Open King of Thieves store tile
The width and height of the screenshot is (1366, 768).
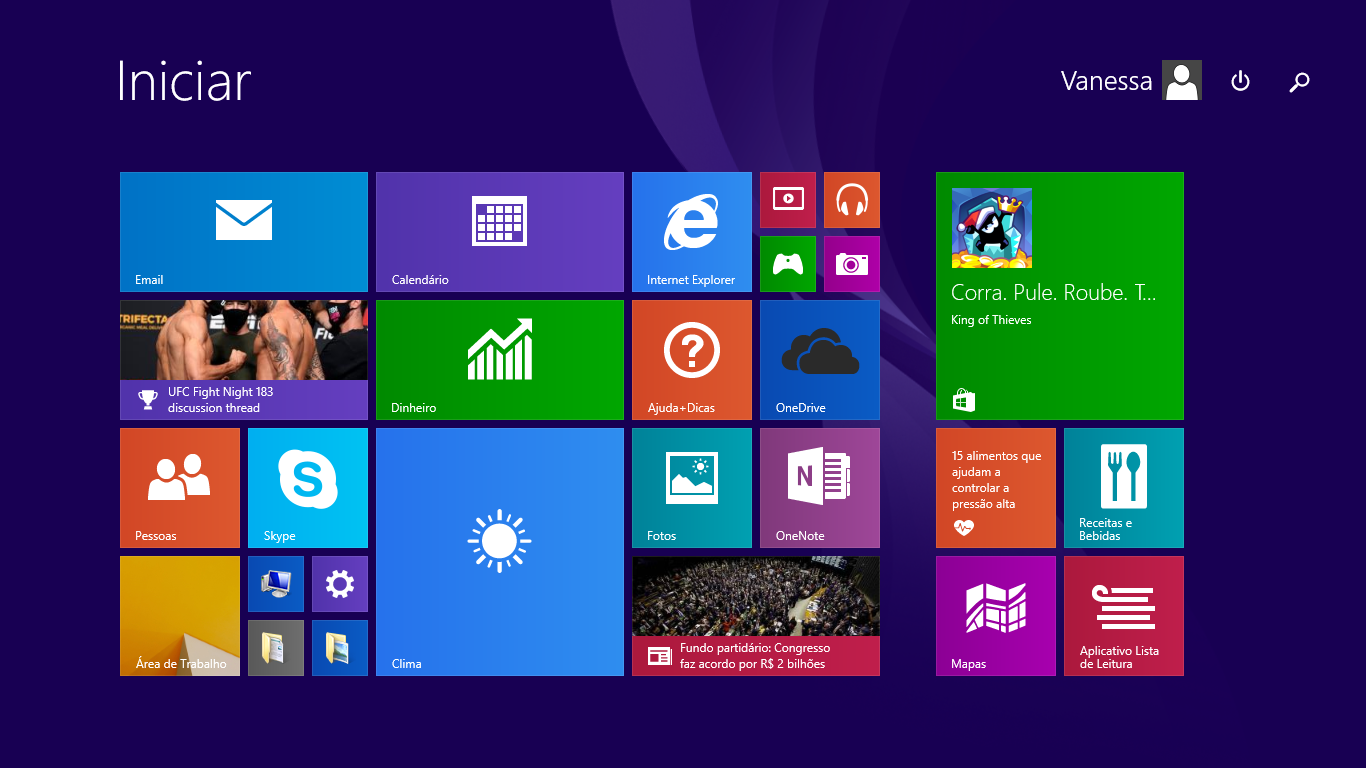pyautogui.click(x=1060, y=296)
